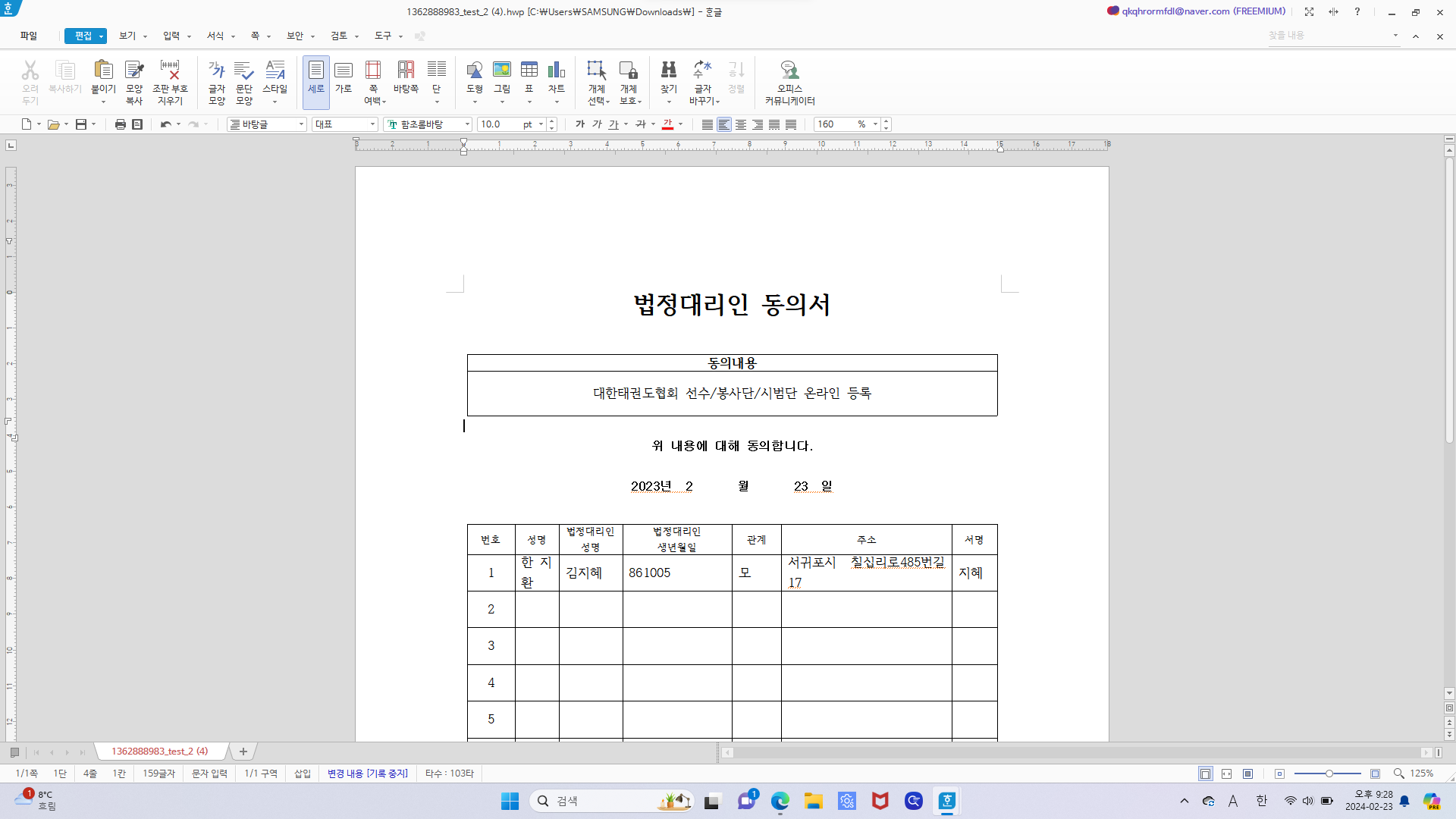The height and width of the screenshot is (819, 1456).
Task: Open the 파일 (File) menu
Action: 29,36
